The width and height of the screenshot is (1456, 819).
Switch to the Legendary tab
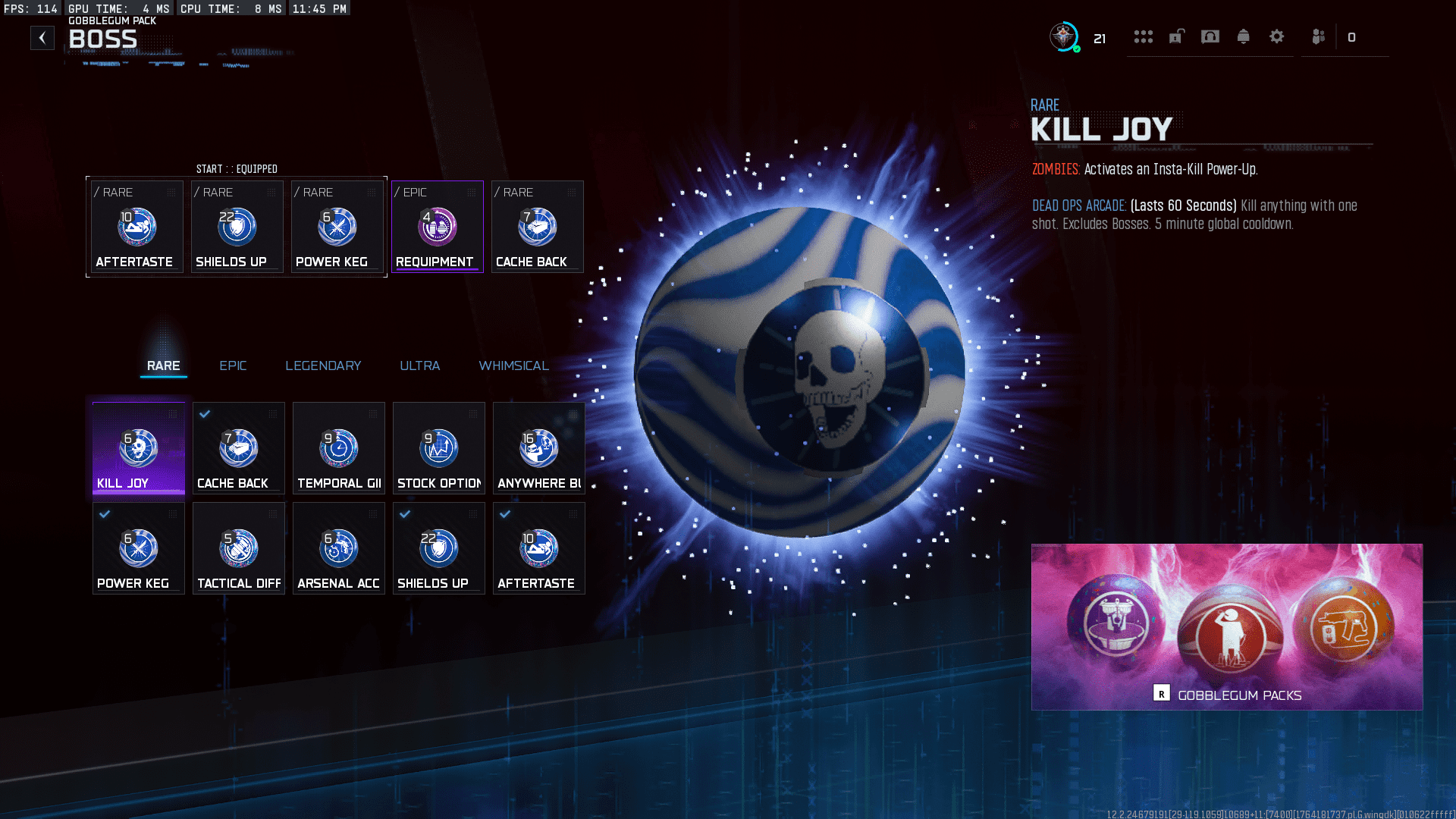click(323, 366)
